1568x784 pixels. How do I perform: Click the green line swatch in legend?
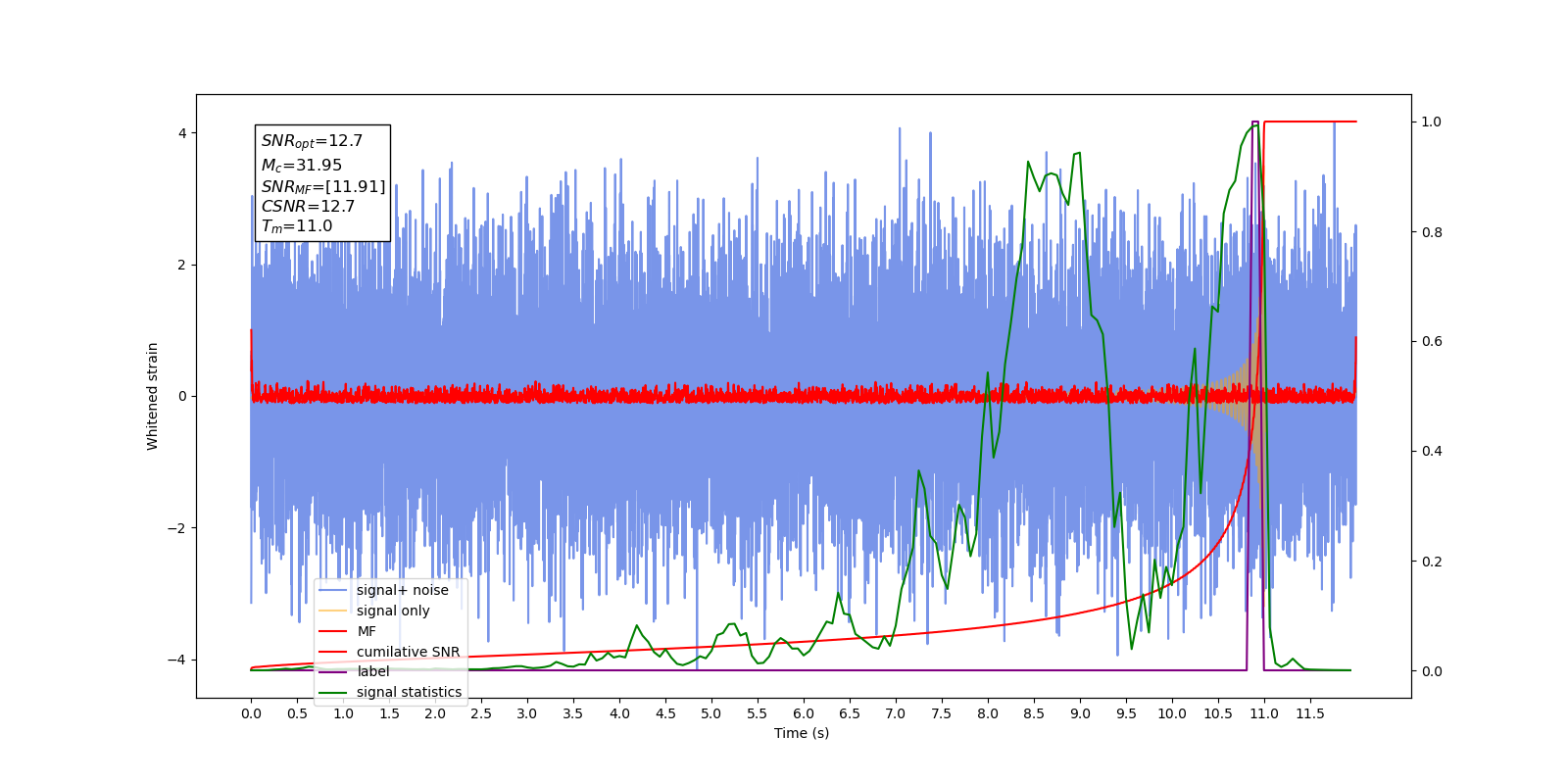(333, 692)
